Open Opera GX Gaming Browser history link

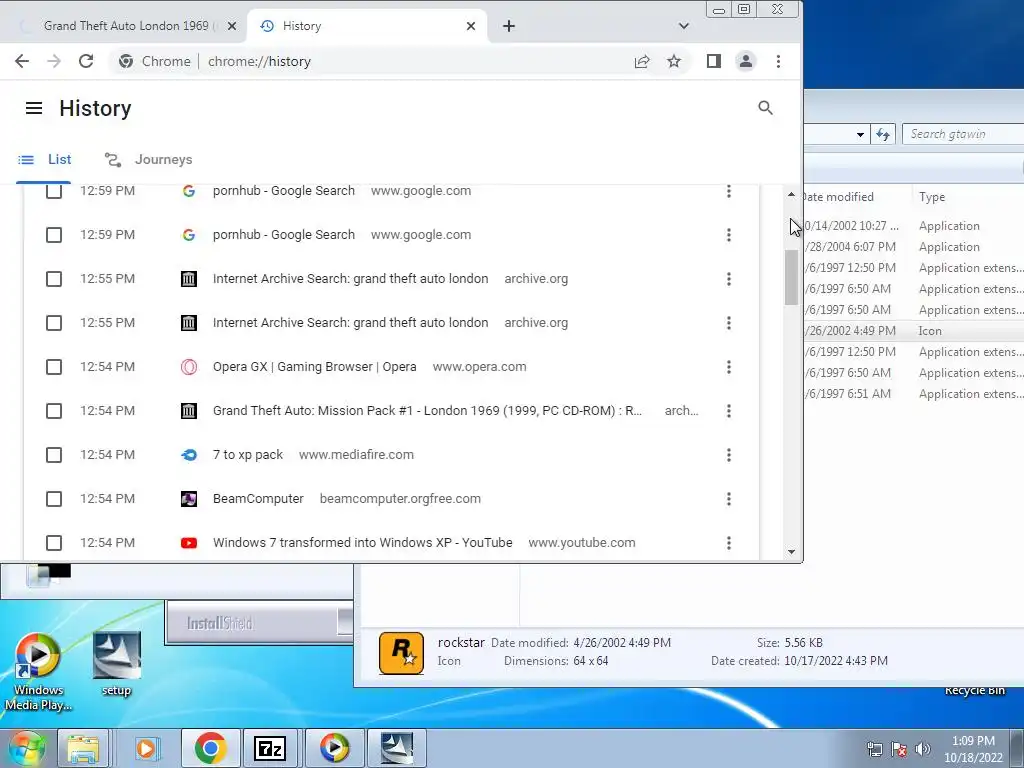[314, 367]
